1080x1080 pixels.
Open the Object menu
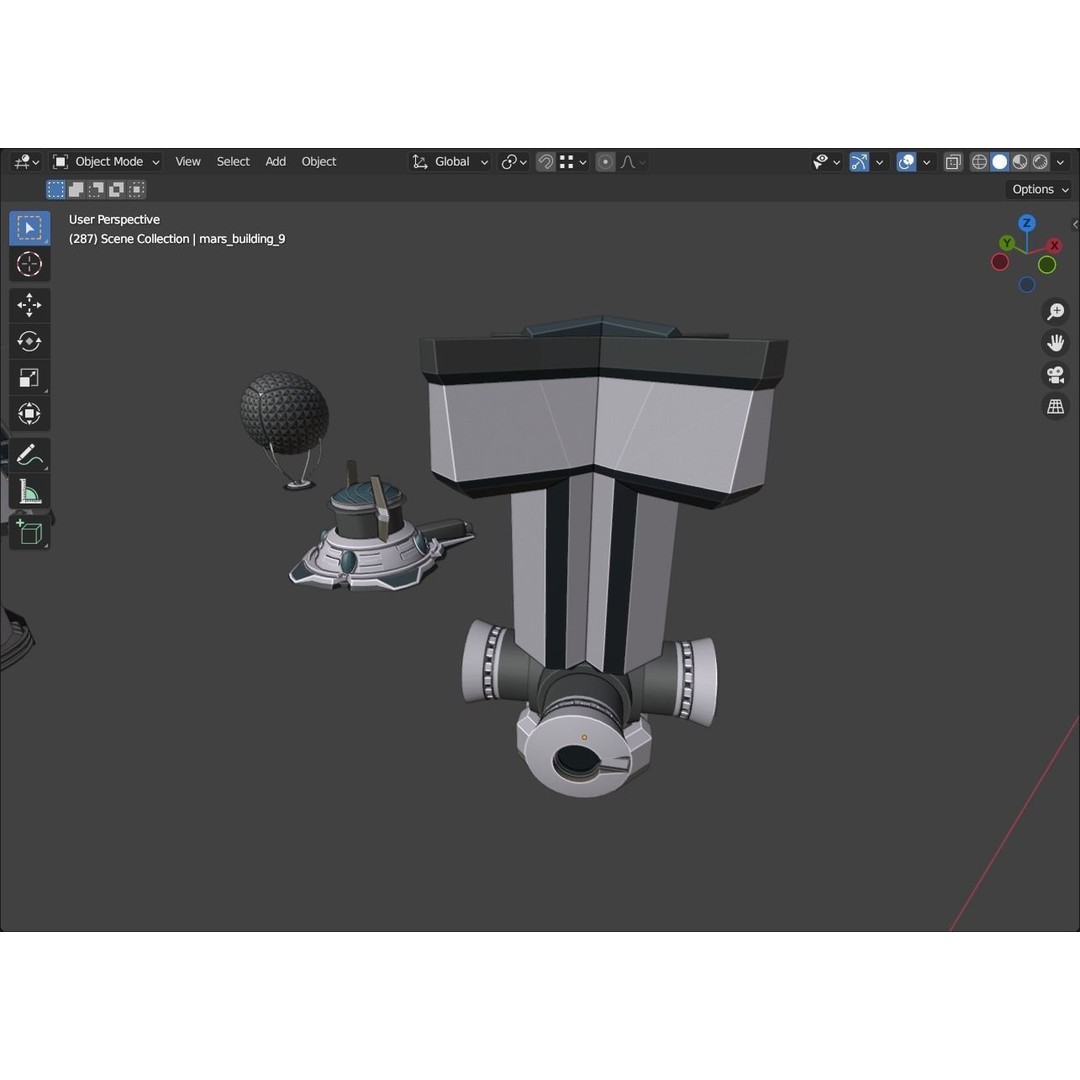(x=318, y=161)
